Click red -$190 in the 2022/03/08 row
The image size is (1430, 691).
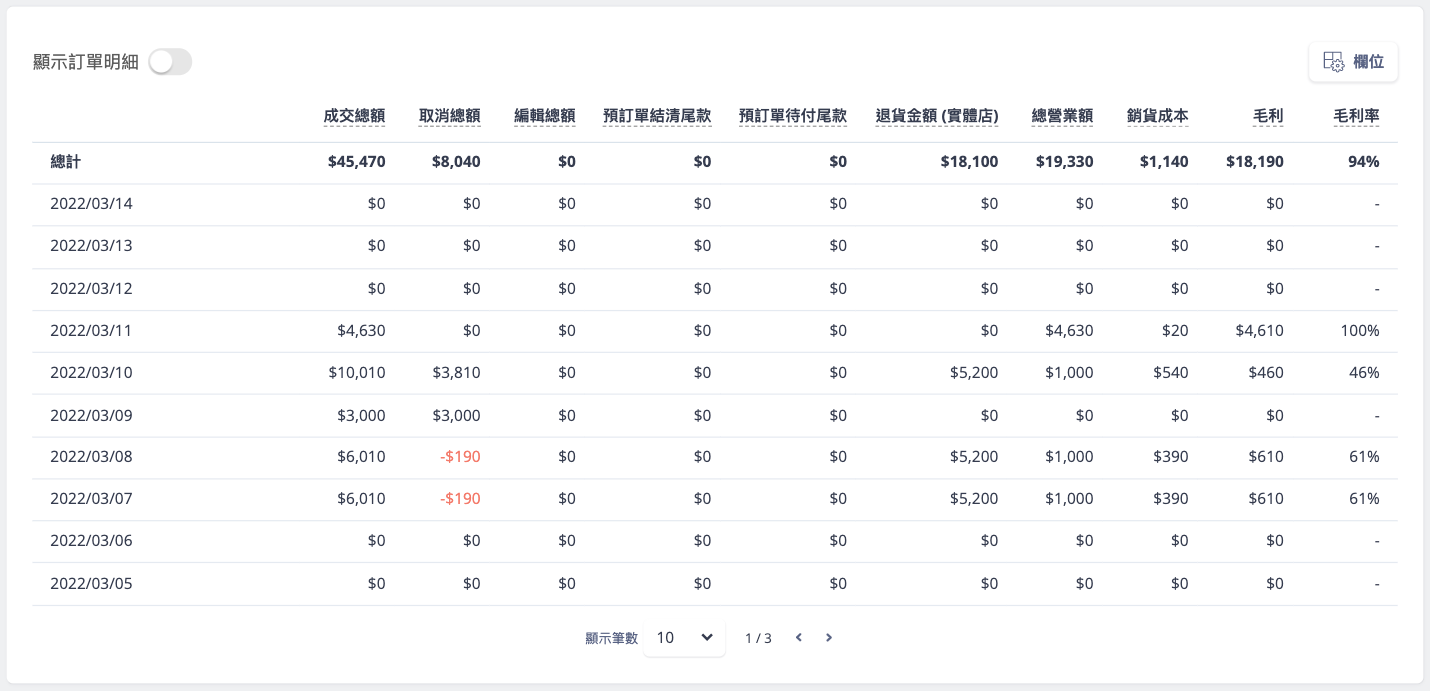pyautogui.click(x=460, y=457)
